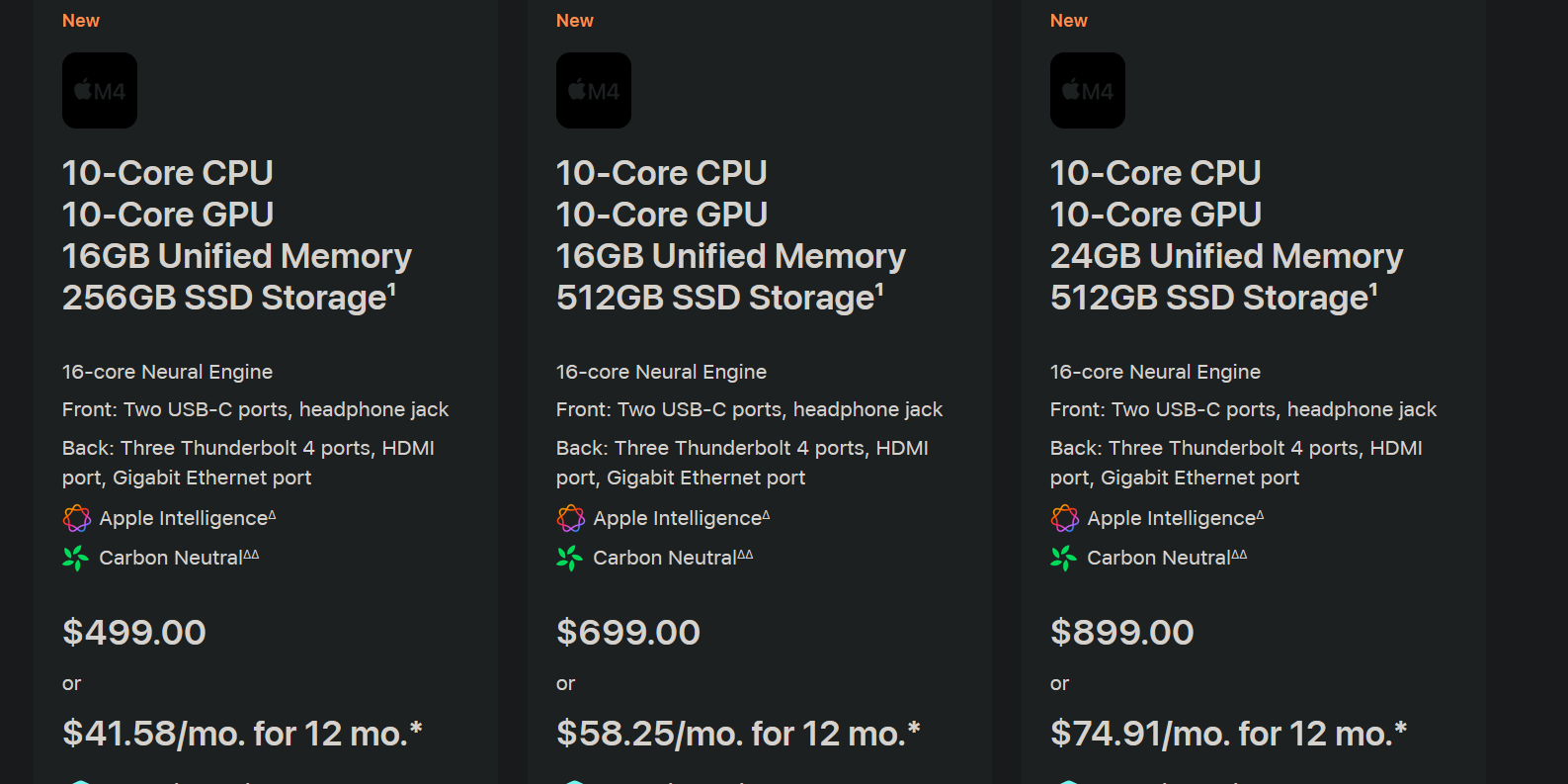Click the Carbon Neutral leaf icon in the $899 card
This screenshot has height=784, width=1568.
[1064, 558]
